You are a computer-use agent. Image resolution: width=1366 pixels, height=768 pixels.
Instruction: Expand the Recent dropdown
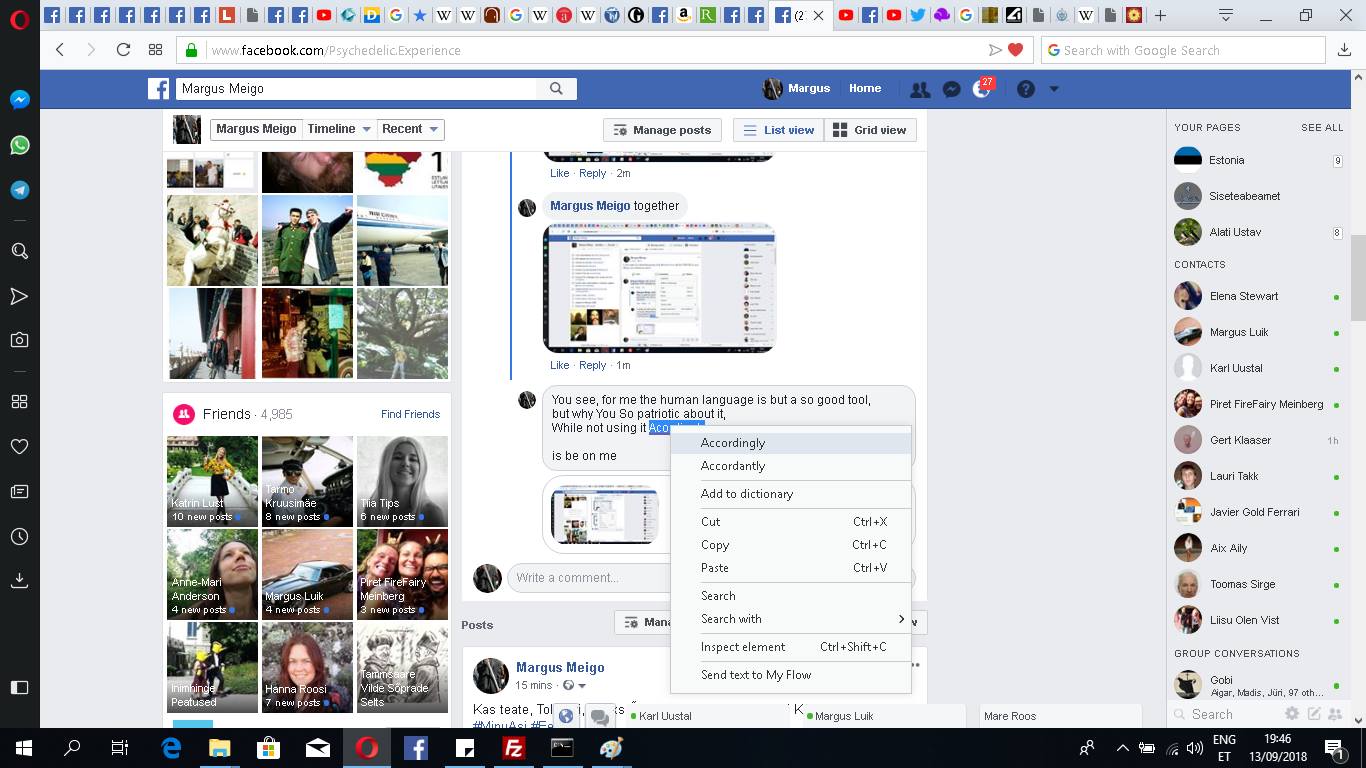(x=410, y=129)
